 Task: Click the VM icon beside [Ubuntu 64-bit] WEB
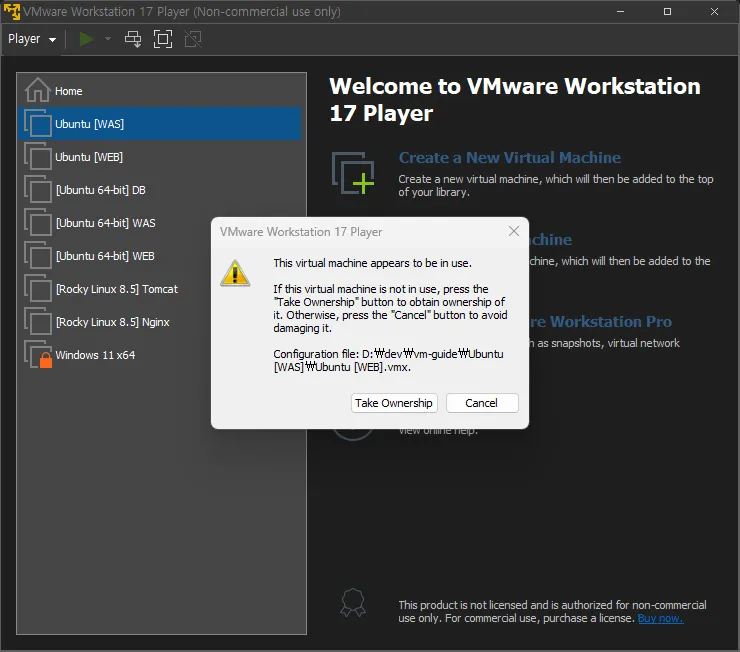click(38, 256)
